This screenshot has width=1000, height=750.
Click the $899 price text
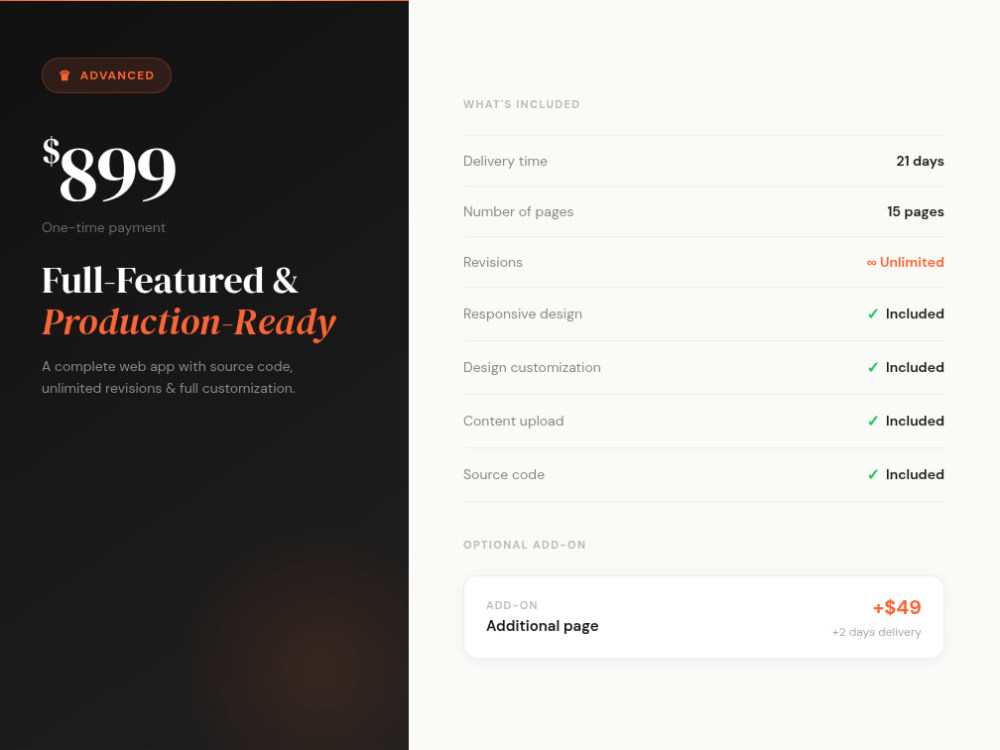(109, 170)
